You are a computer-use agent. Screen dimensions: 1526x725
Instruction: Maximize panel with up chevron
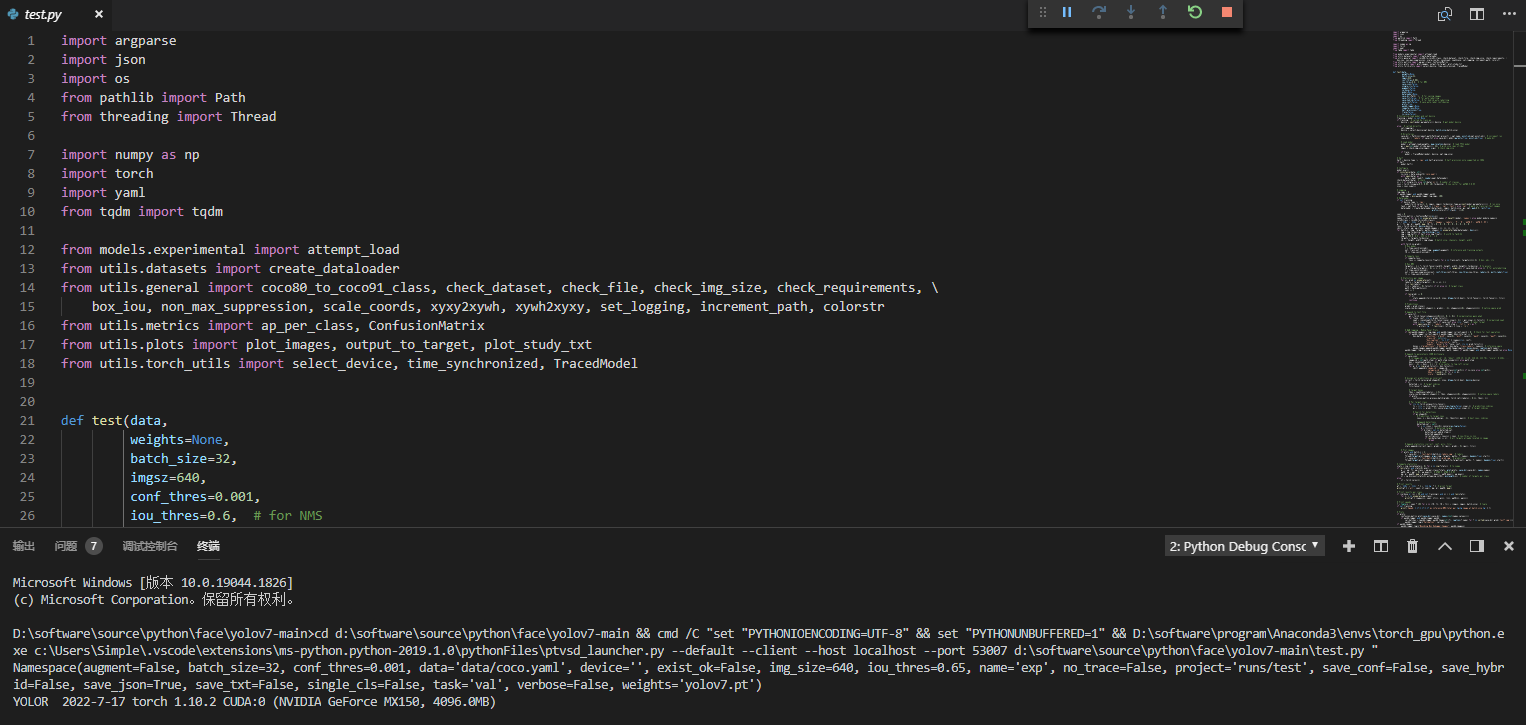[x=1445, y=546]
